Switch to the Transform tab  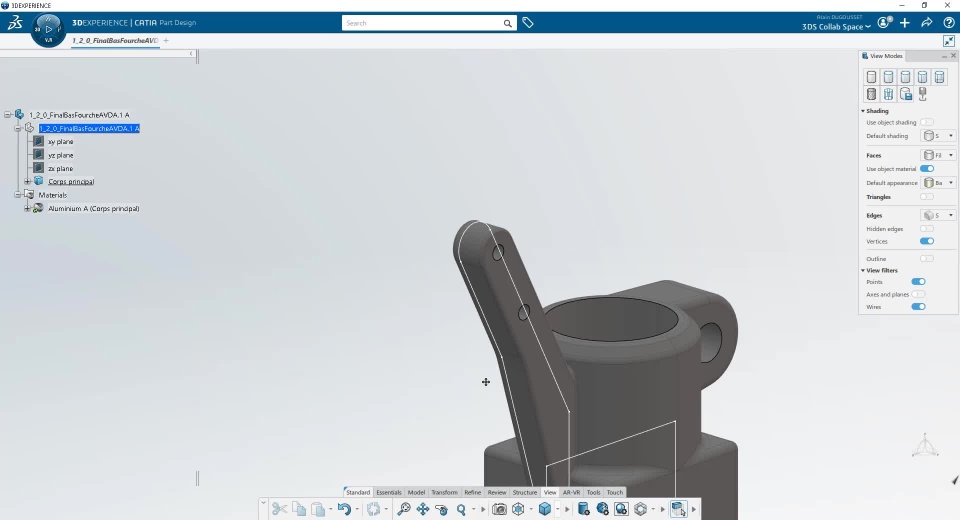coord(444,492)
